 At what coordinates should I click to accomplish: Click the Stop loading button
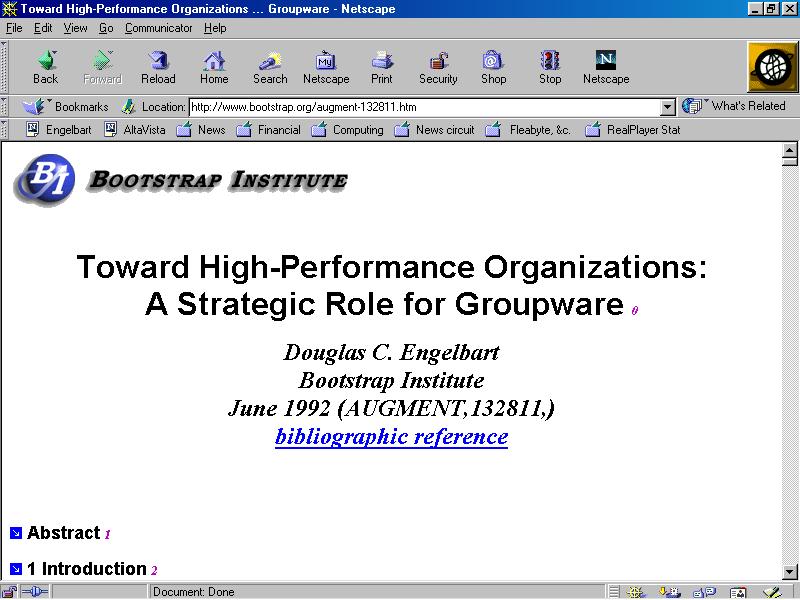tap(550, 67)
